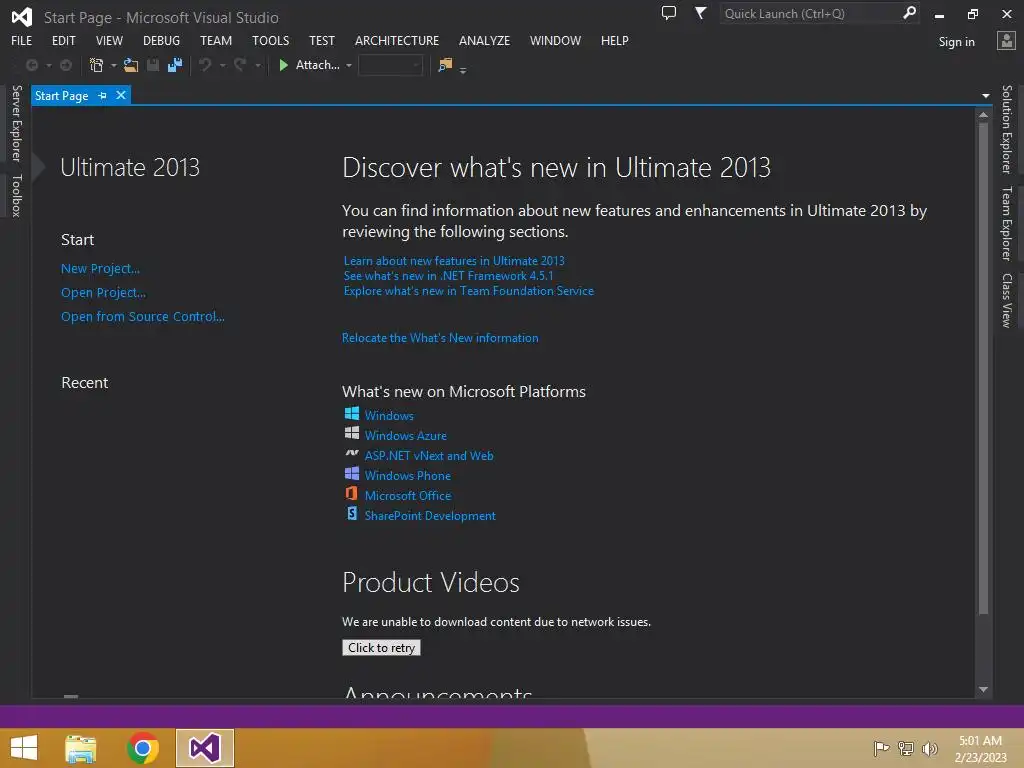Click the ASP.NET vNext icon
1024x768 pixels.
point(351,453)
